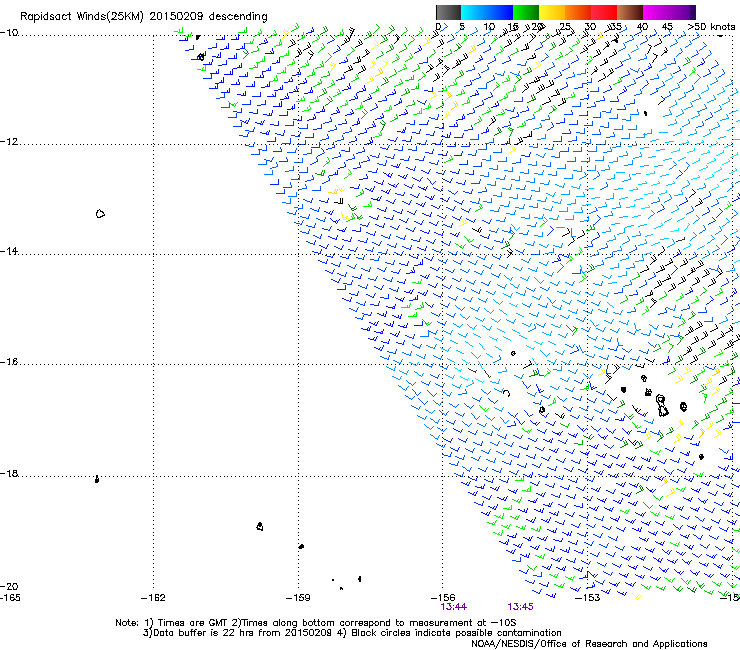
Task: Click the island dot near -159, -19.3
Action: pos(301,546)
